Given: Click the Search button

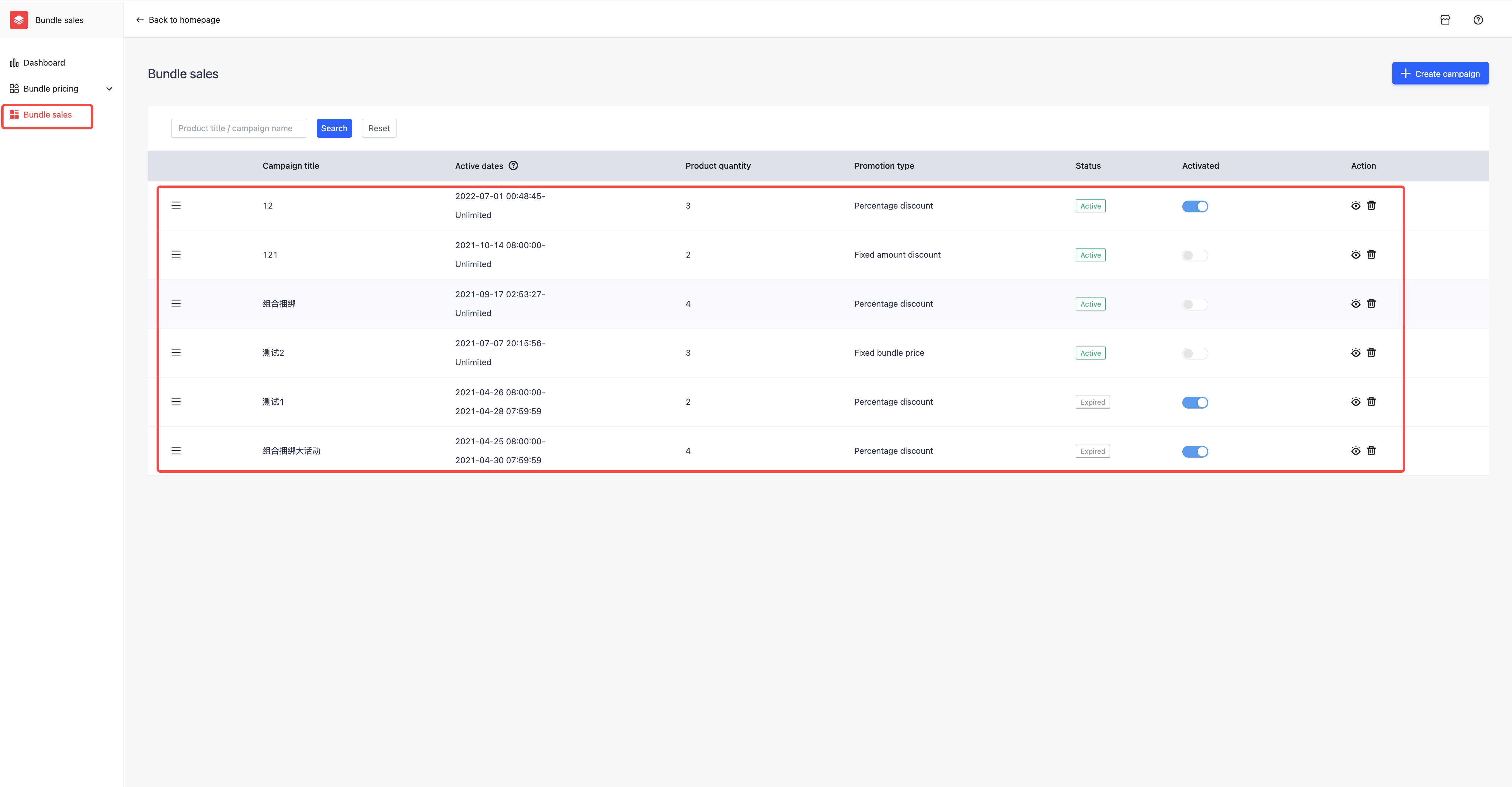Looking at the screenshot, I should coord(334,129).
